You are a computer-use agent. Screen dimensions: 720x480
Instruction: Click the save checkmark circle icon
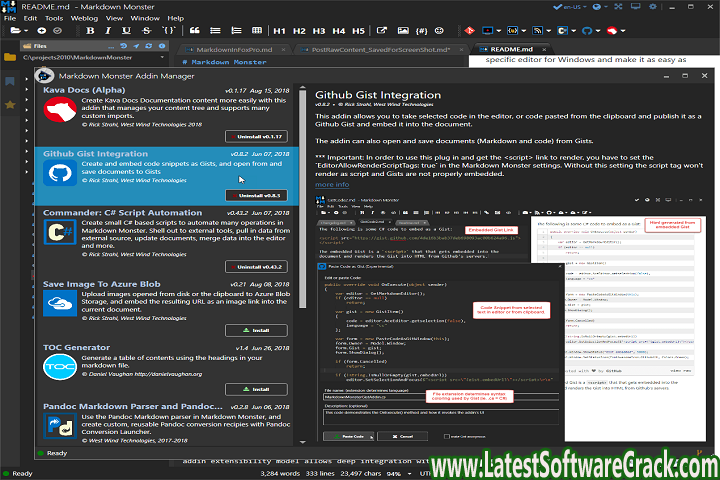coord(57,31)
